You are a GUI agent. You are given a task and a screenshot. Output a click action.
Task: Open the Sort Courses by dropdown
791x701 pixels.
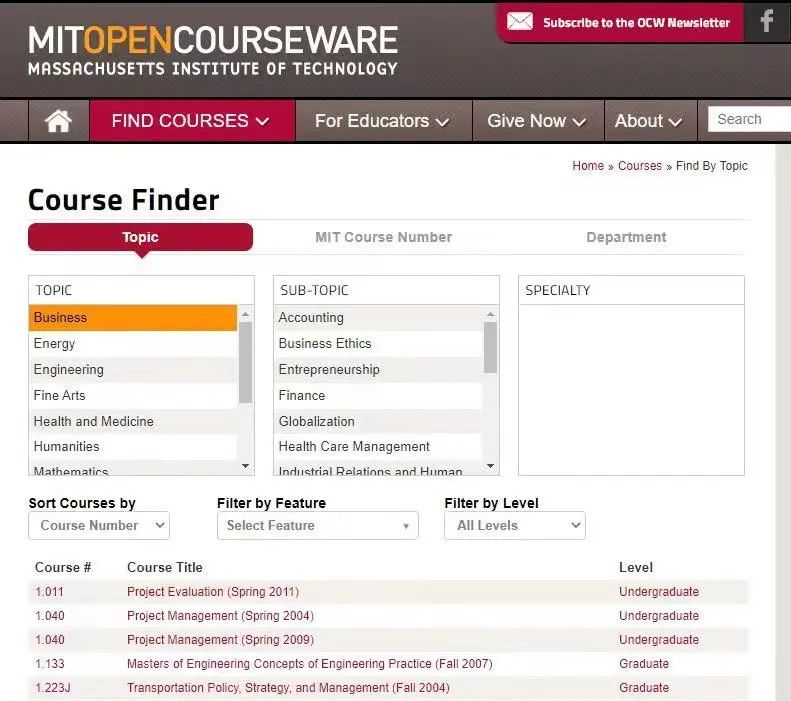(99, 525)
